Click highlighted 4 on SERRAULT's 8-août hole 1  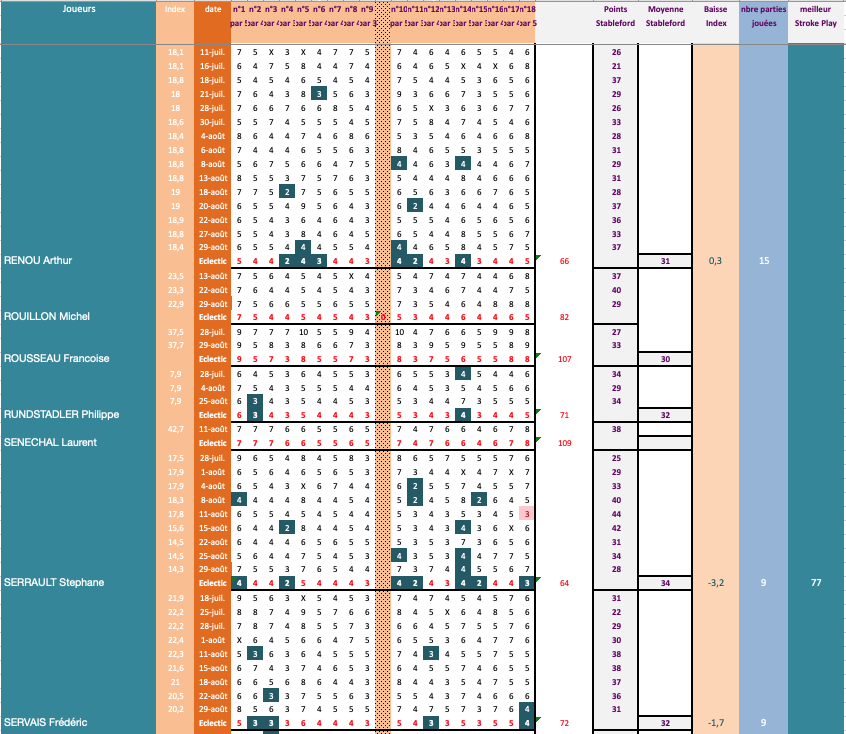[x=239, y=500]
